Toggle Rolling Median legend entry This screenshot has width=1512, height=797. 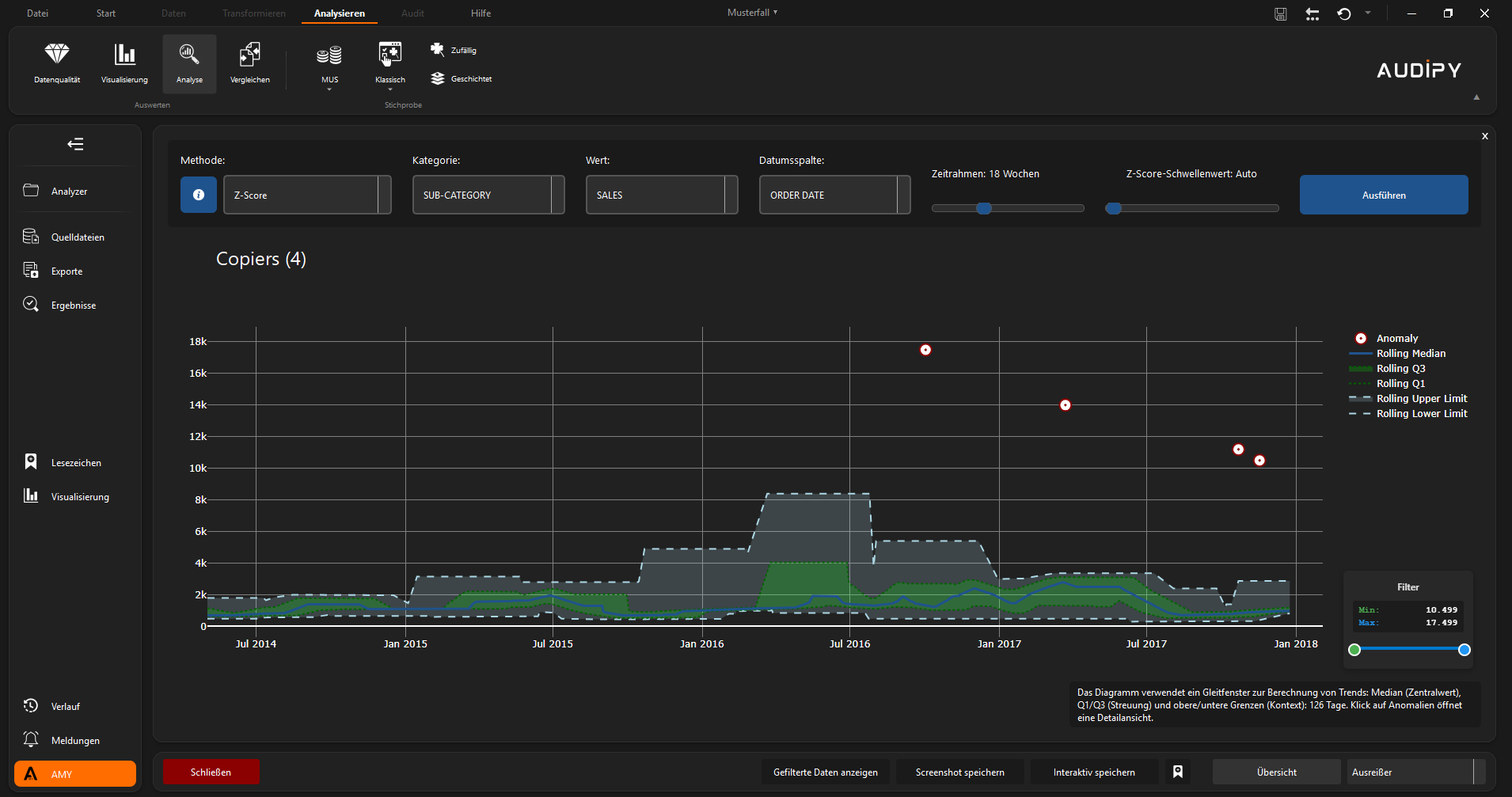(1410, 353)
